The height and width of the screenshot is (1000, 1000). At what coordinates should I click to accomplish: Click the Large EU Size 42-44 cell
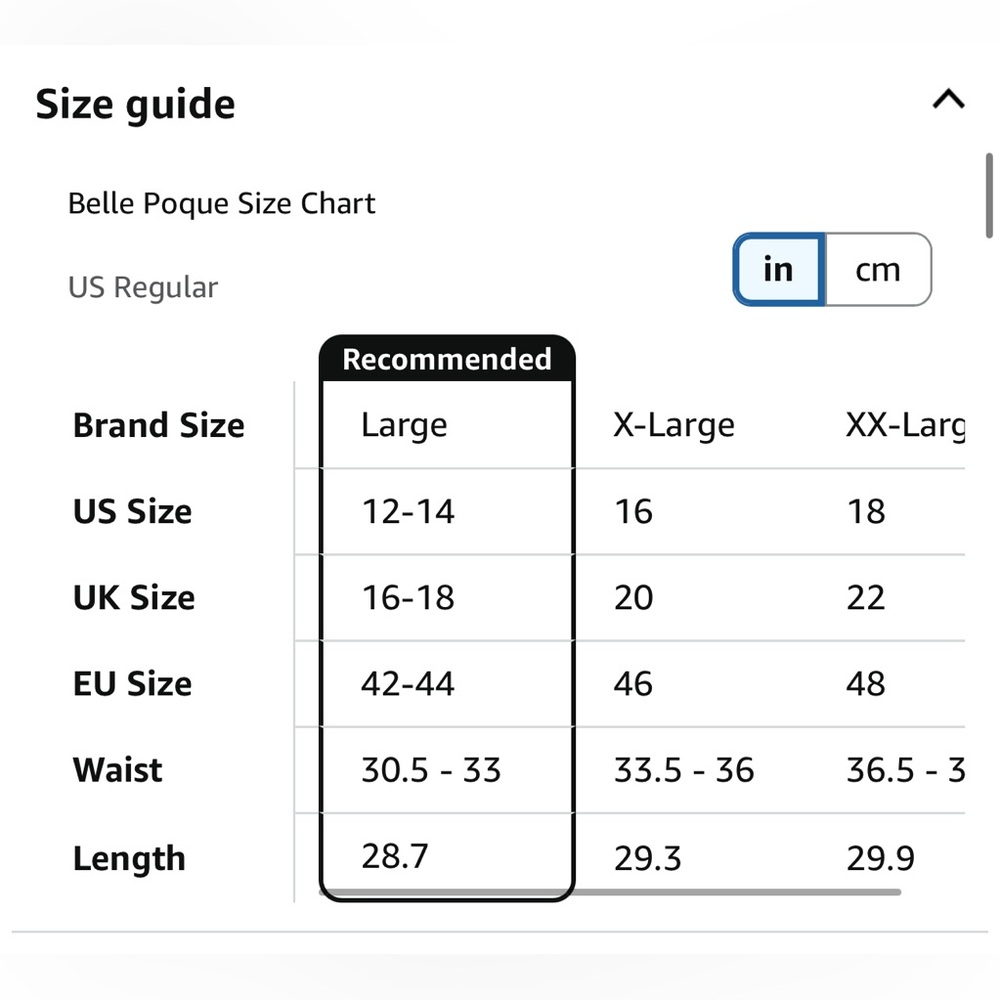click(x=408, y=684)
